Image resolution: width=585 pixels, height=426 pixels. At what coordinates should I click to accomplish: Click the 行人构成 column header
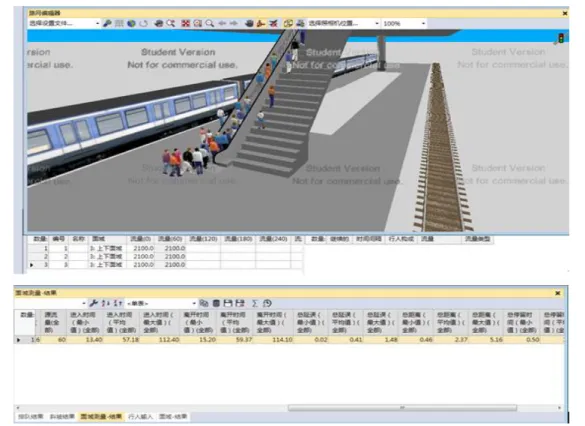pyautogui.click(x=401, y=239)
